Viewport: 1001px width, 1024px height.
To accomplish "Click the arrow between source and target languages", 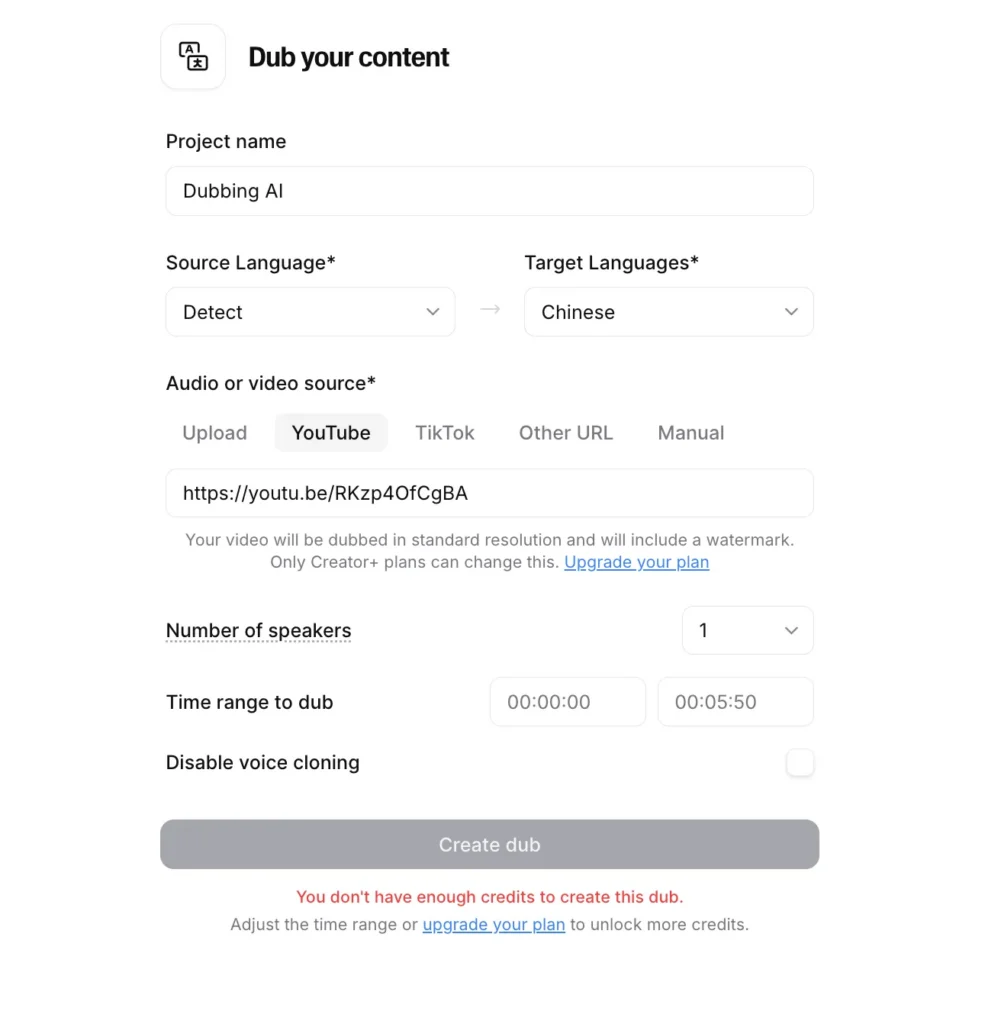I will coord(489,311).
